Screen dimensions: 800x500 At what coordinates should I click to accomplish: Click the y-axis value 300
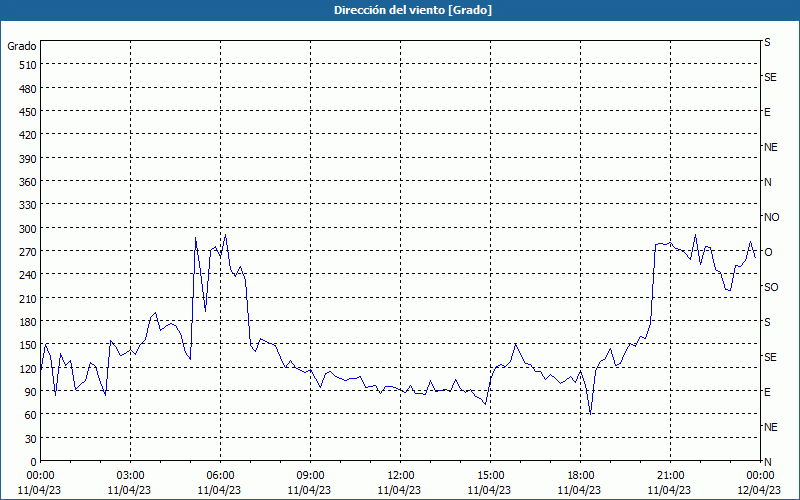pyautogui.click(x=28, y=229)
